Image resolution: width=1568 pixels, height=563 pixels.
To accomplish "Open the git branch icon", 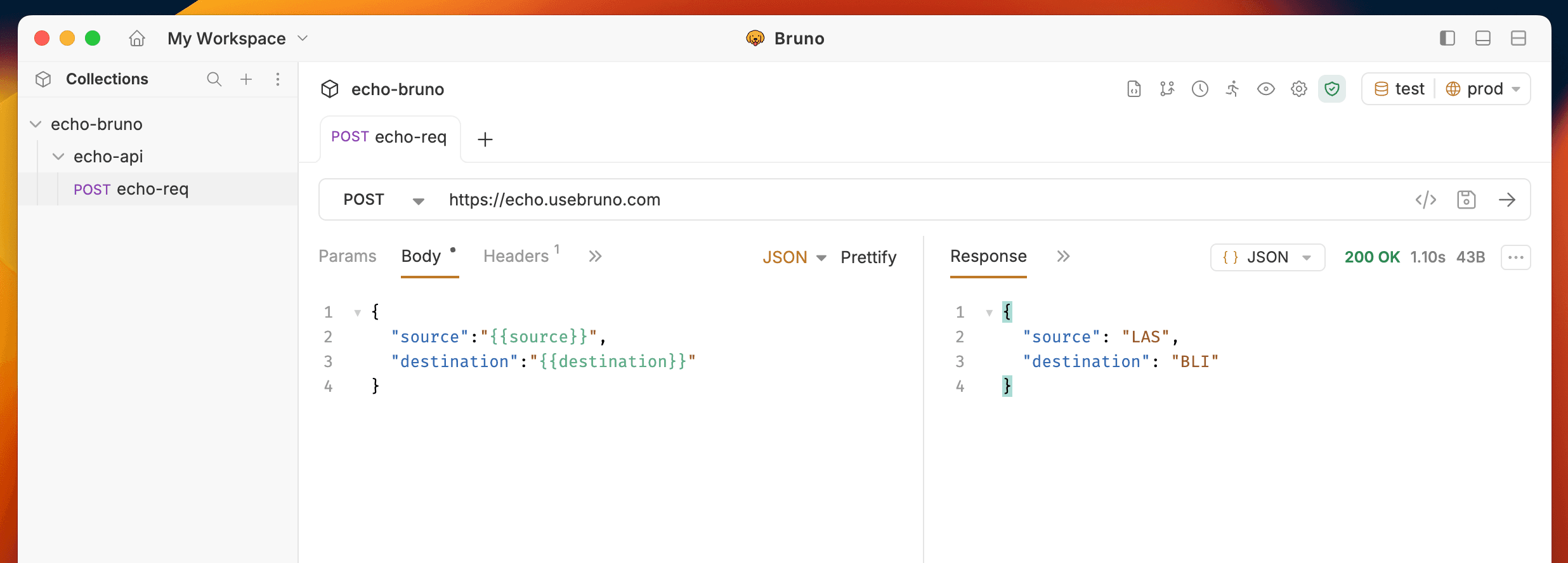I will (x=1167, y=89).
